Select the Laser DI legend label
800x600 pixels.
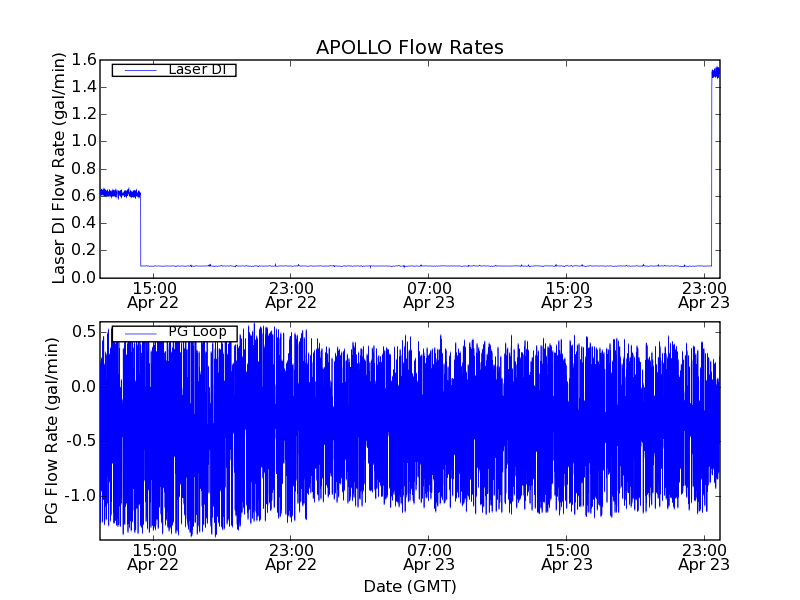click(x=195, y=69)
